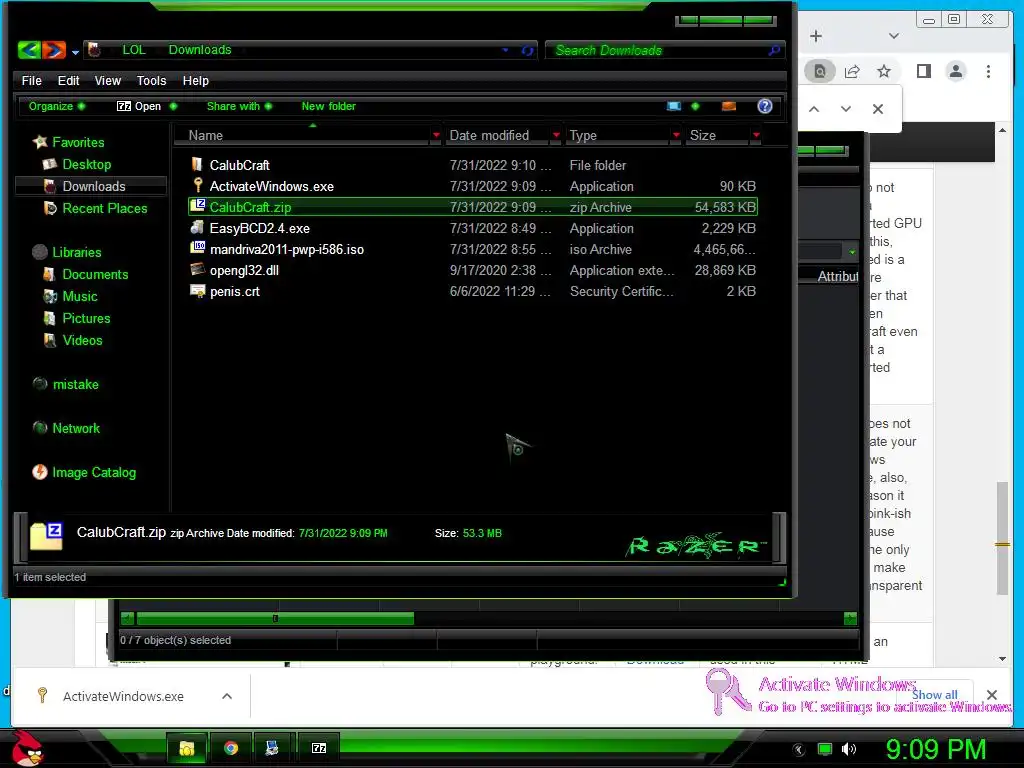The image size is (1024, 768).
Task: Open Chrome three-dot menu
Action: tap(988, 71)
